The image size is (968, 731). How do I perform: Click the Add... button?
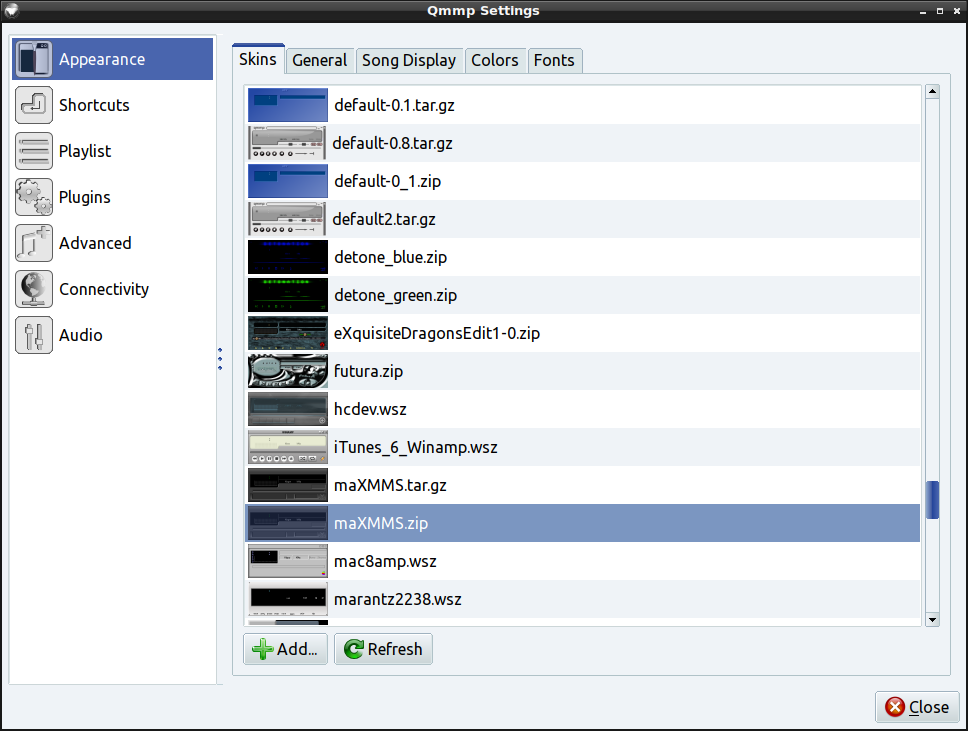click(x=285, y=649)
